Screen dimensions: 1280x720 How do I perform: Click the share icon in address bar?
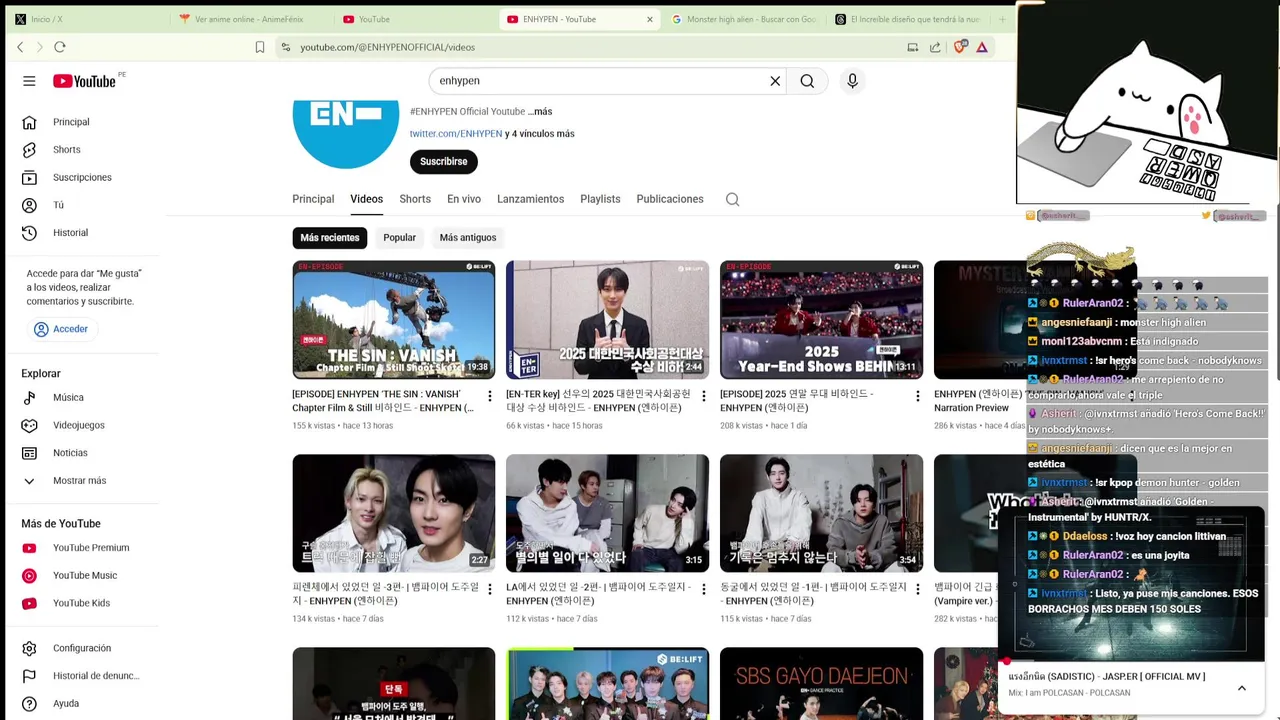click(935, 47)
